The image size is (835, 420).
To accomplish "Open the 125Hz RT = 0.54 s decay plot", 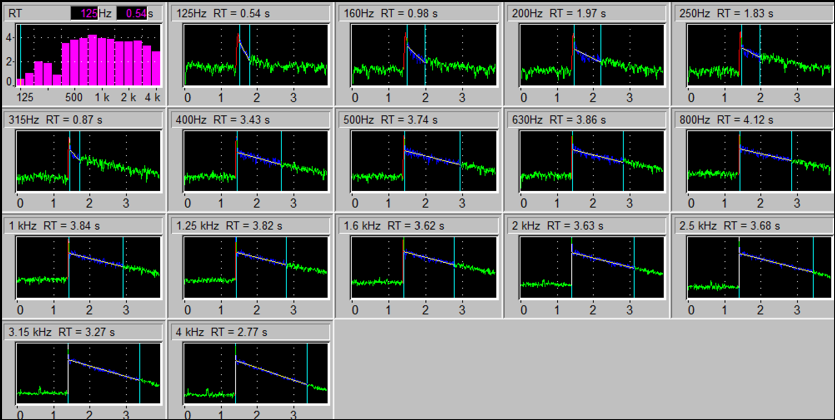I will (x=256, y=55).
